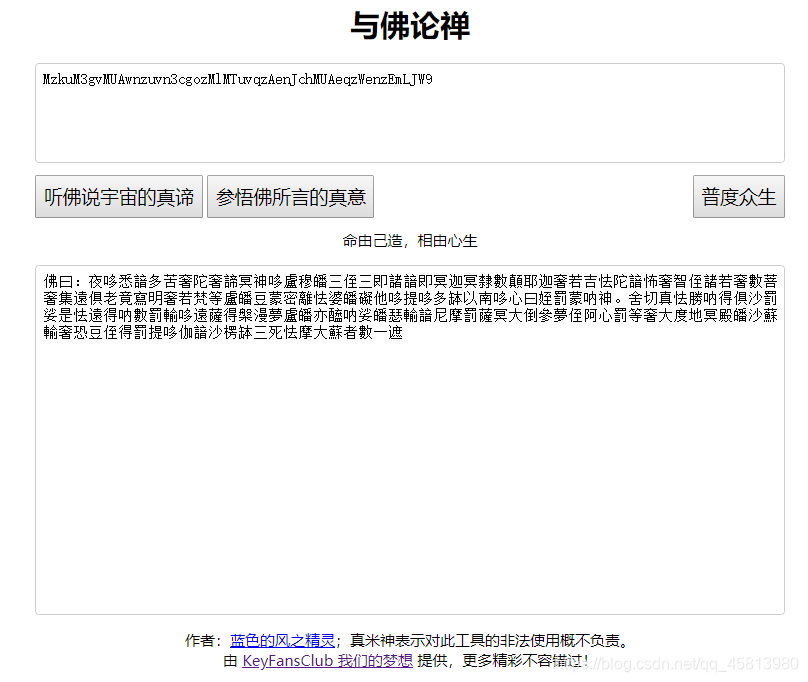
Task: Click inside the encoded text input box
Action: coord(400,110)
